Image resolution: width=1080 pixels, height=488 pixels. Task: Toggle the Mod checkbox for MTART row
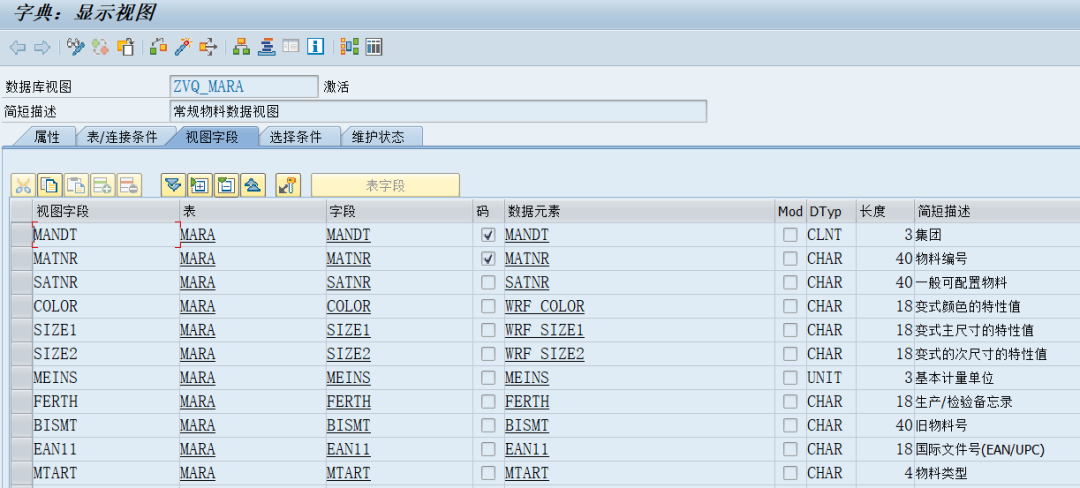coord(790,473)
